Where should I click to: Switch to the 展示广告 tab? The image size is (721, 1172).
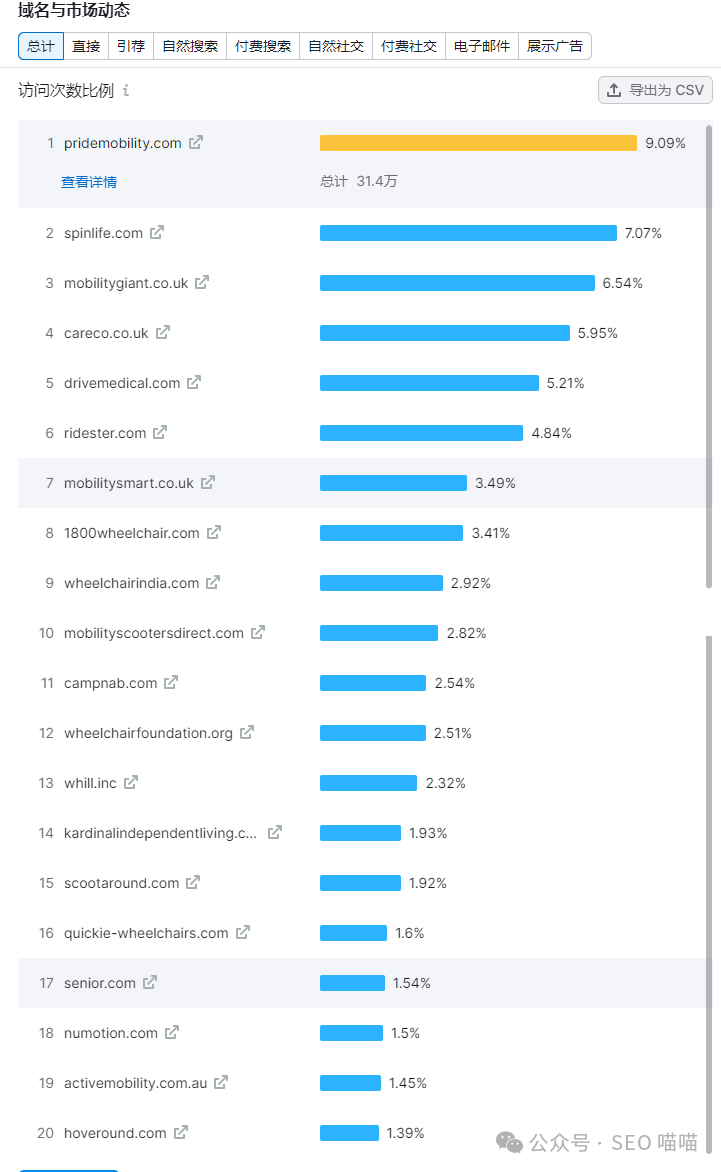point(555,46)
